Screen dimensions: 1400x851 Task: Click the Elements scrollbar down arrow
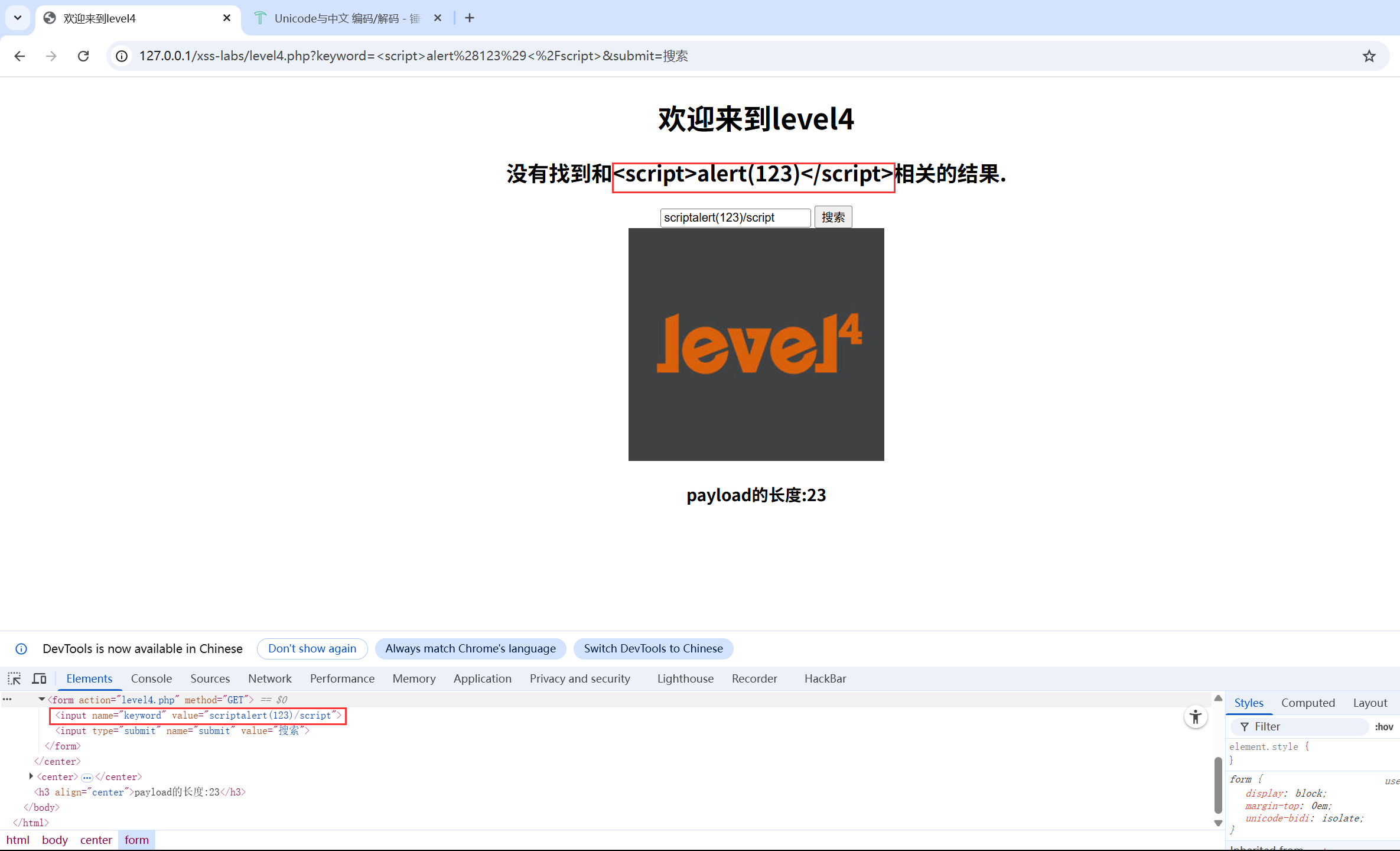coord(1218,823)
